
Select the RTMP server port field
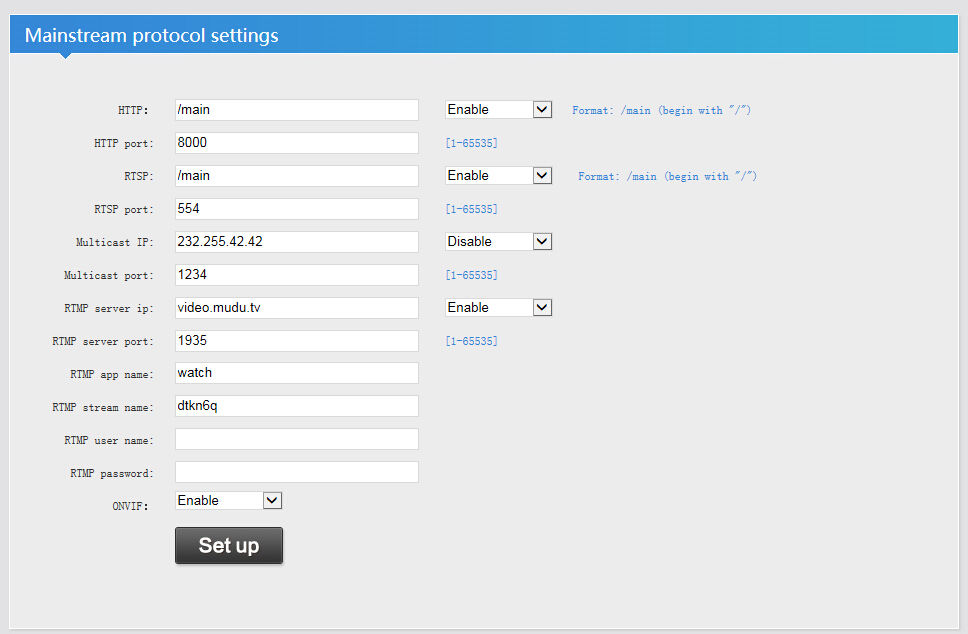click(296, 340)
